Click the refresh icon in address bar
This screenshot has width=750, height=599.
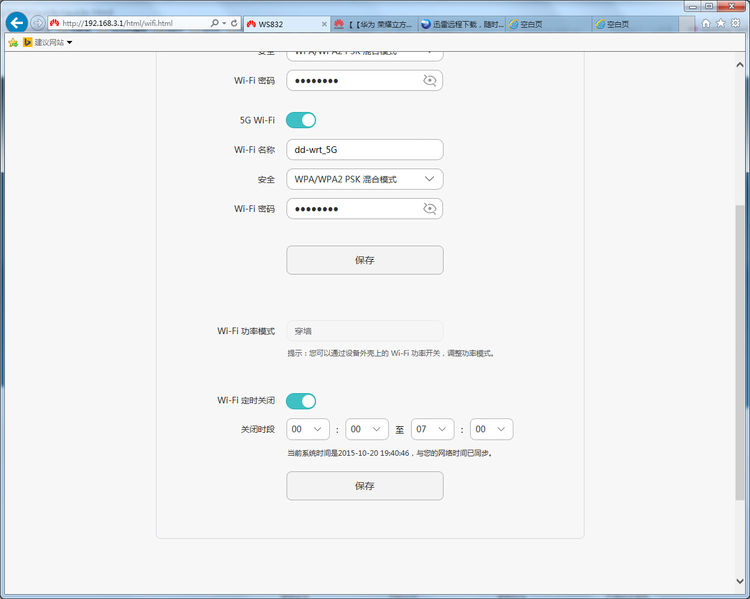(233, 23)
